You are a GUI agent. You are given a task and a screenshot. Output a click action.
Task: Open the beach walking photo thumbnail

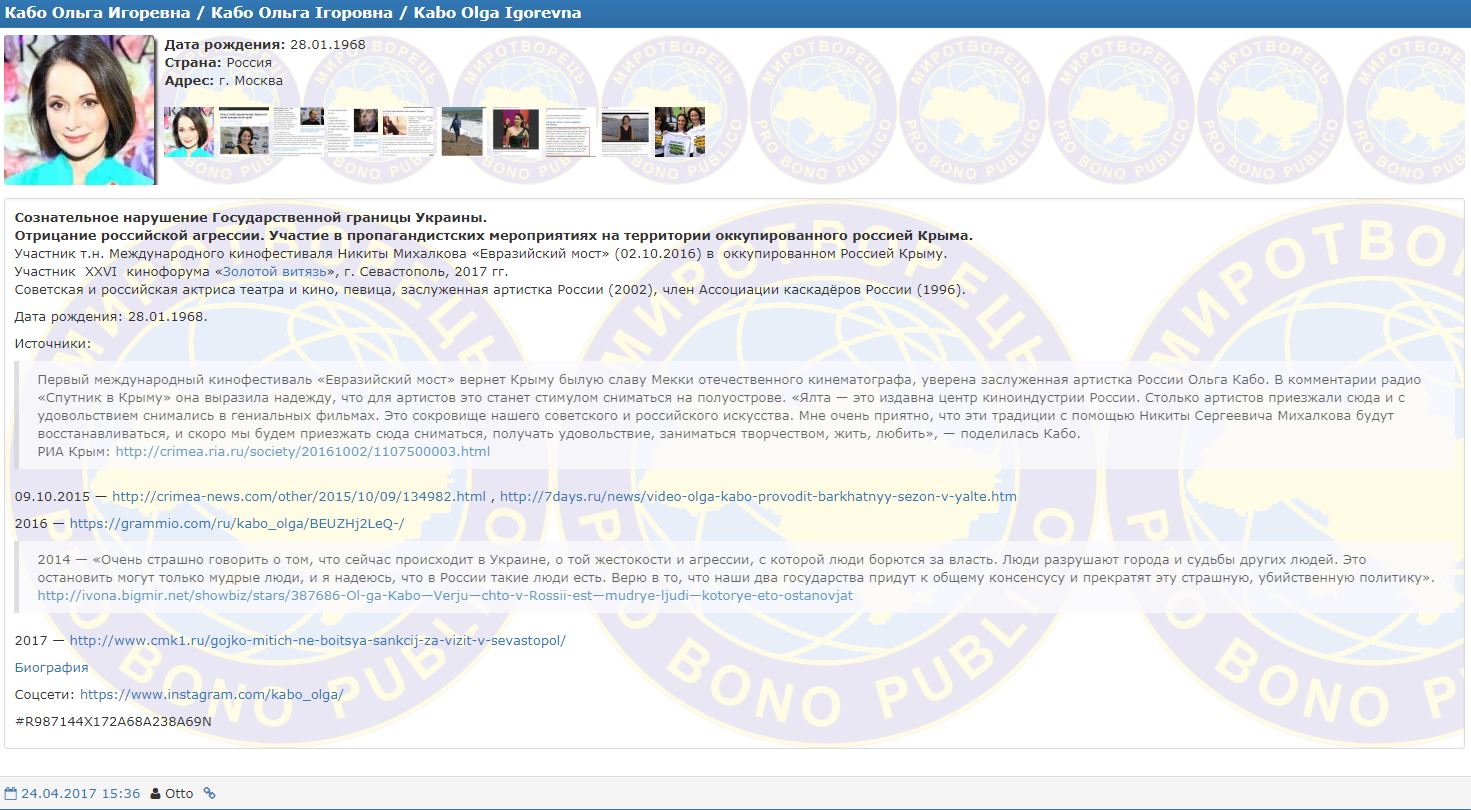pos(463,132)
